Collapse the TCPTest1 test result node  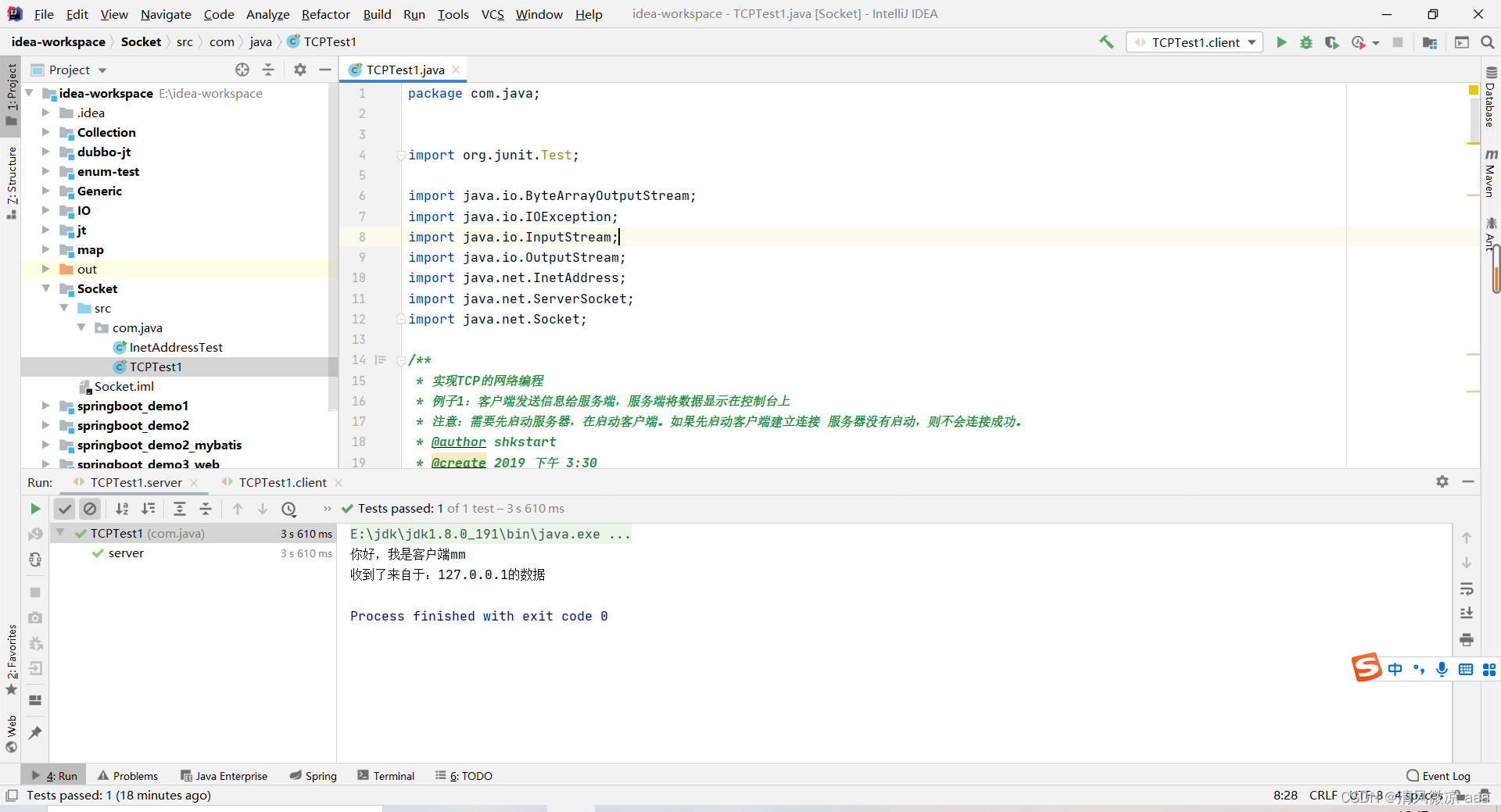[60, 533]
